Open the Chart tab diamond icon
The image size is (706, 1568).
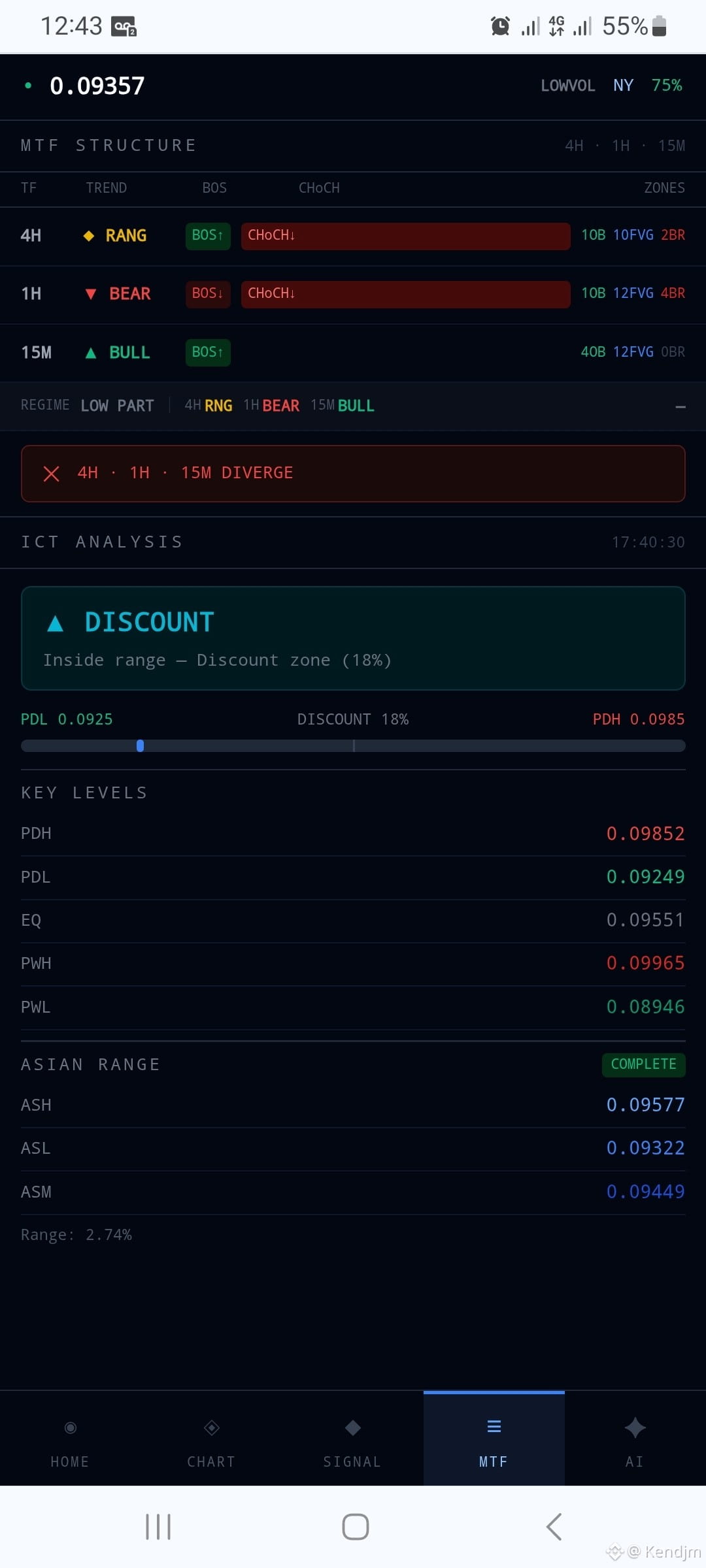click(x=212, y=1428)
